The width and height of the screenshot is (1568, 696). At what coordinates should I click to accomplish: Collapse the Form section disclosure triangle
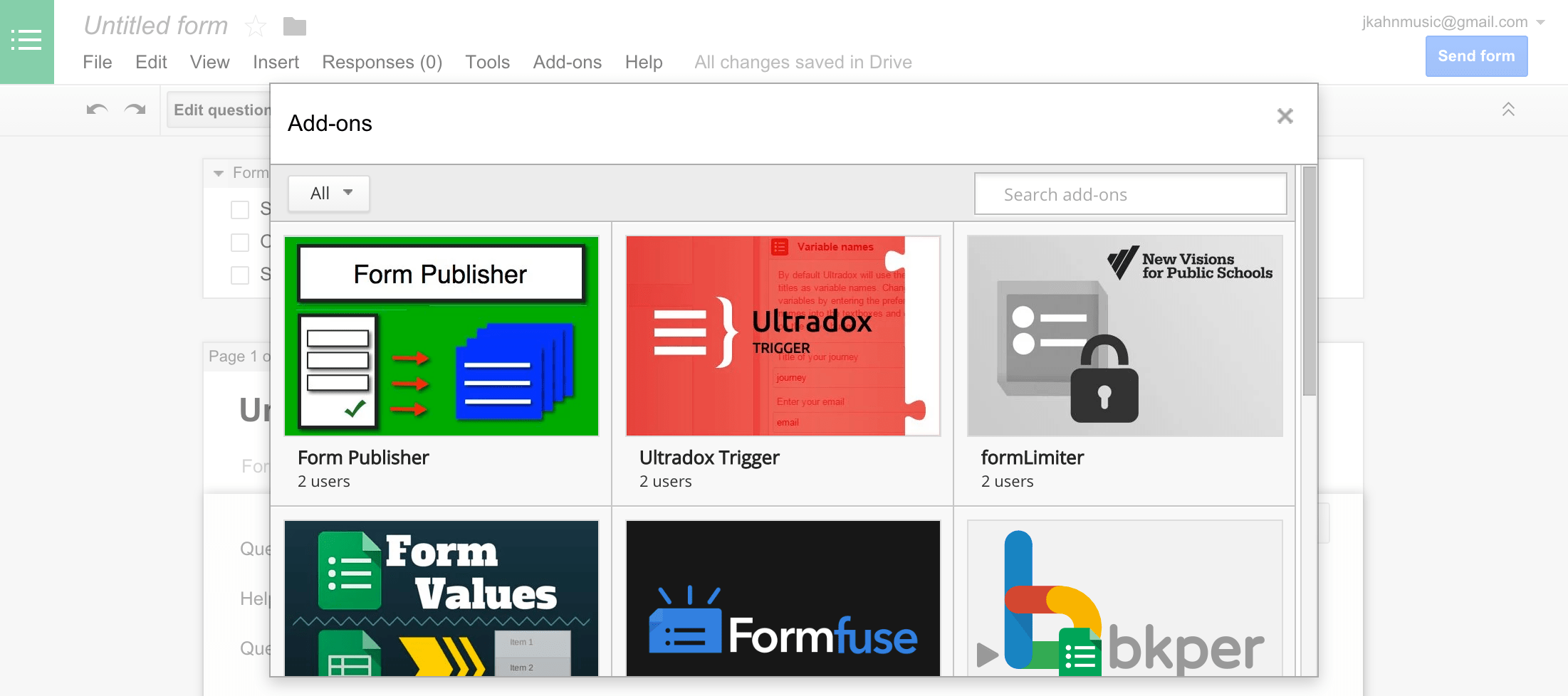[218, 173]
